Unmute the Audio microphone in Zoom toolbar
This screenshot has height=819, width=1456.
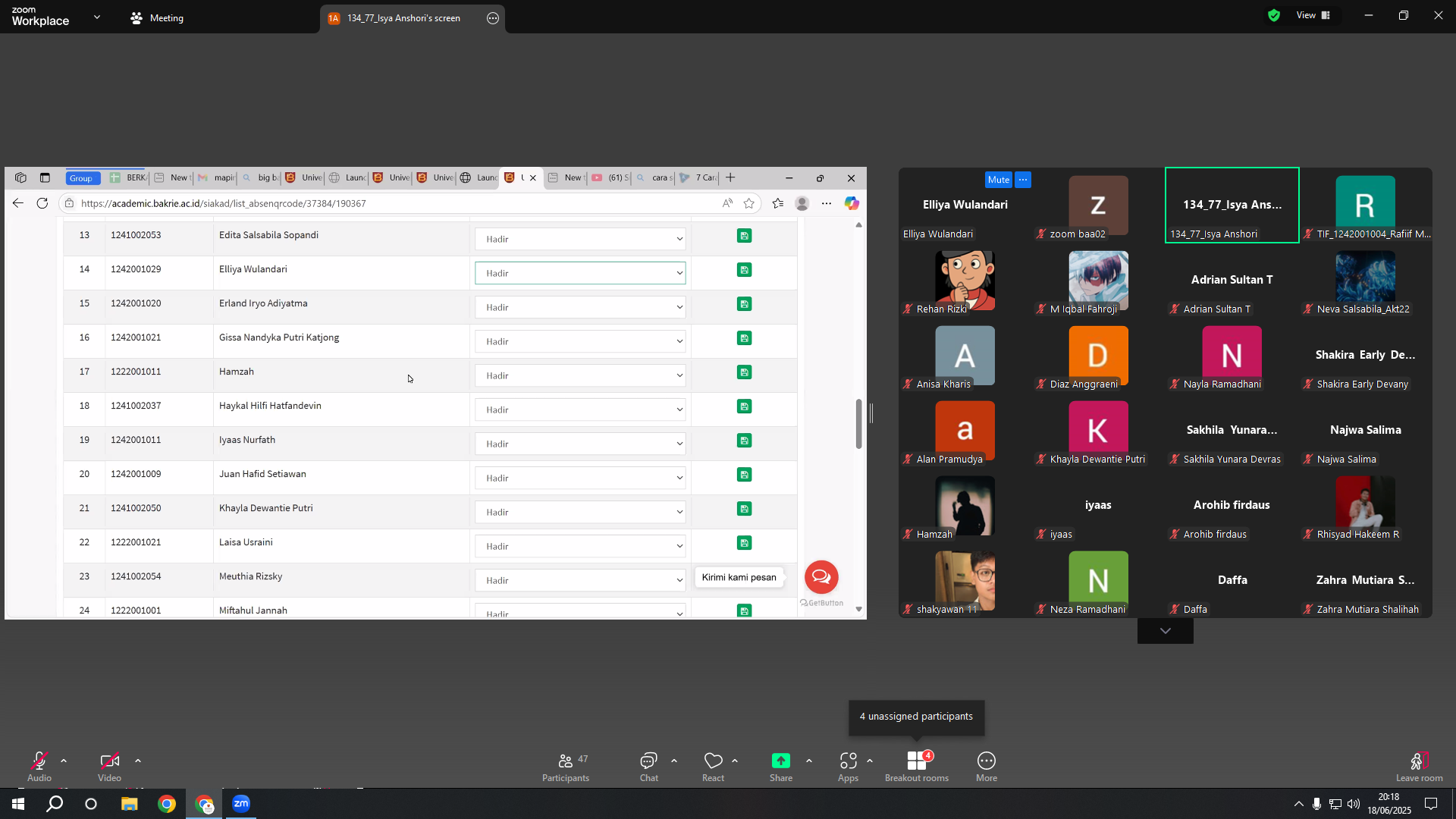(39, 766)
